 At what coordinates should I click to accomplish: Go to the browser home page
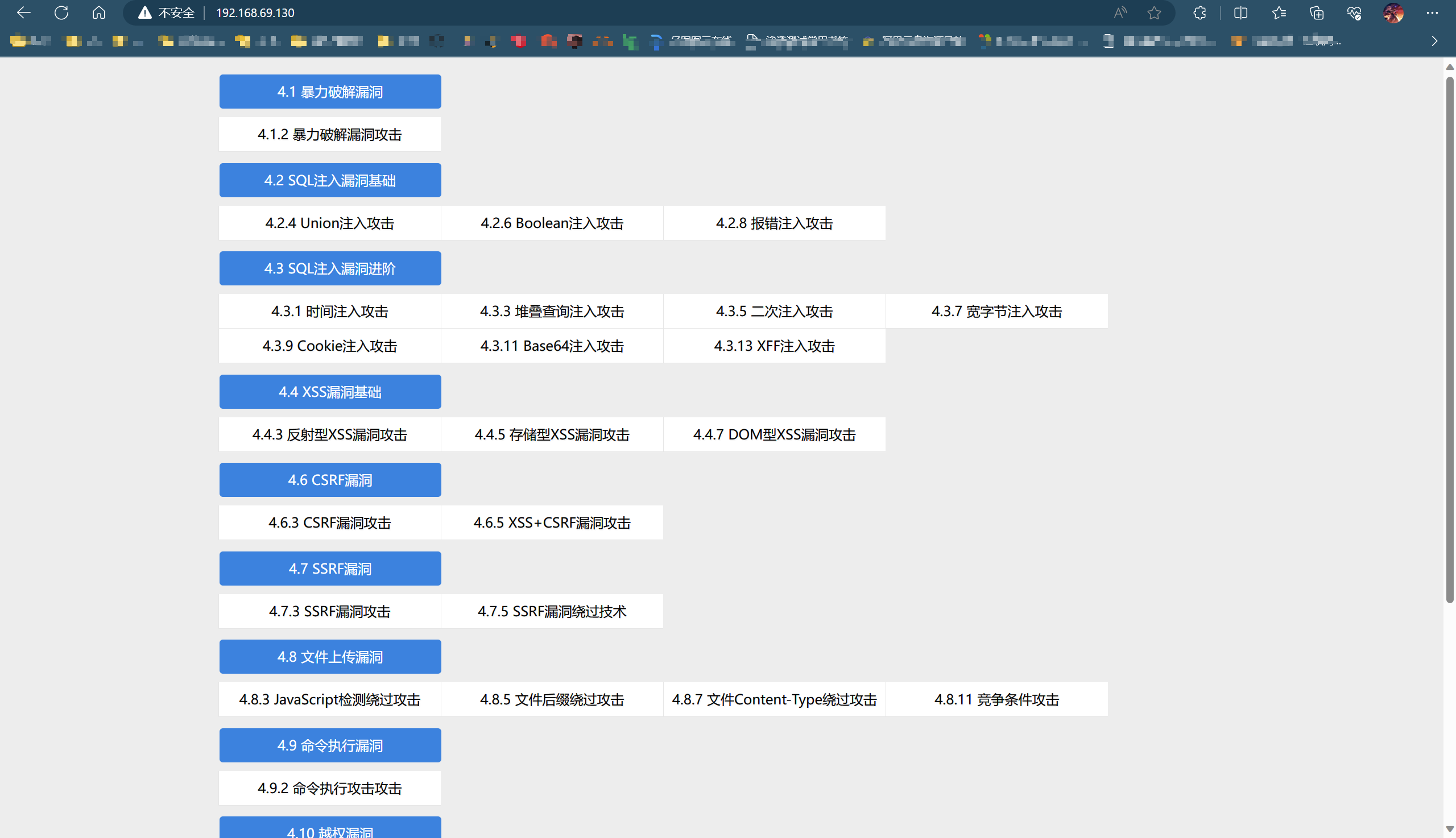[99, 13]
